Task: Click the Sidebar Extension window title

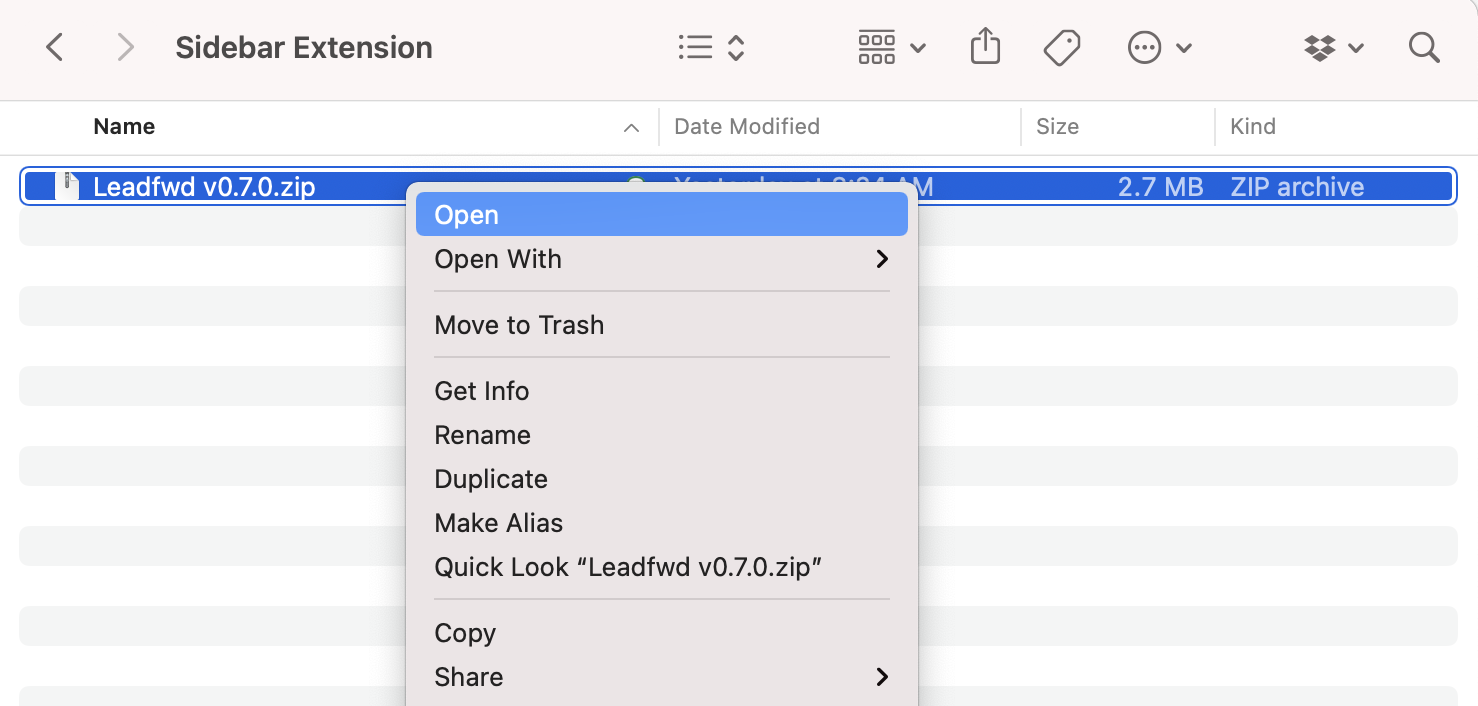Action: (x=304, y=47)
